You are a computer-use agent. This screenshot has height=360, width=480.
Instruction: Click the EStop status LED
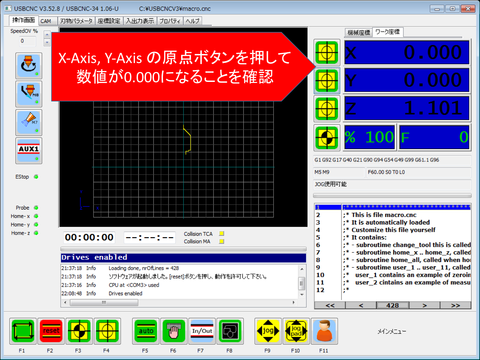coord(36,177)
